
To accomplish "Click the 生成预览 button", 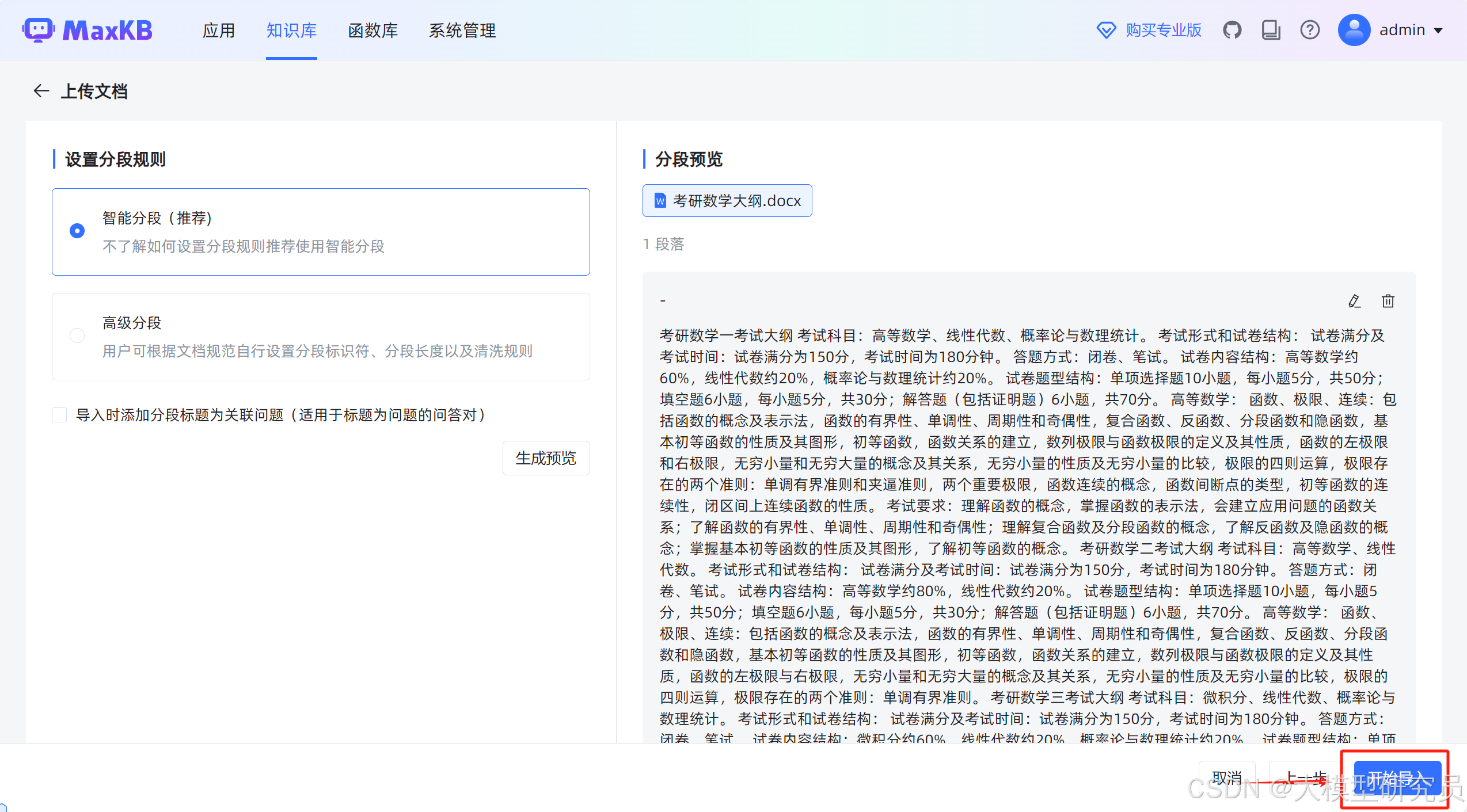I will coord(546,458).
